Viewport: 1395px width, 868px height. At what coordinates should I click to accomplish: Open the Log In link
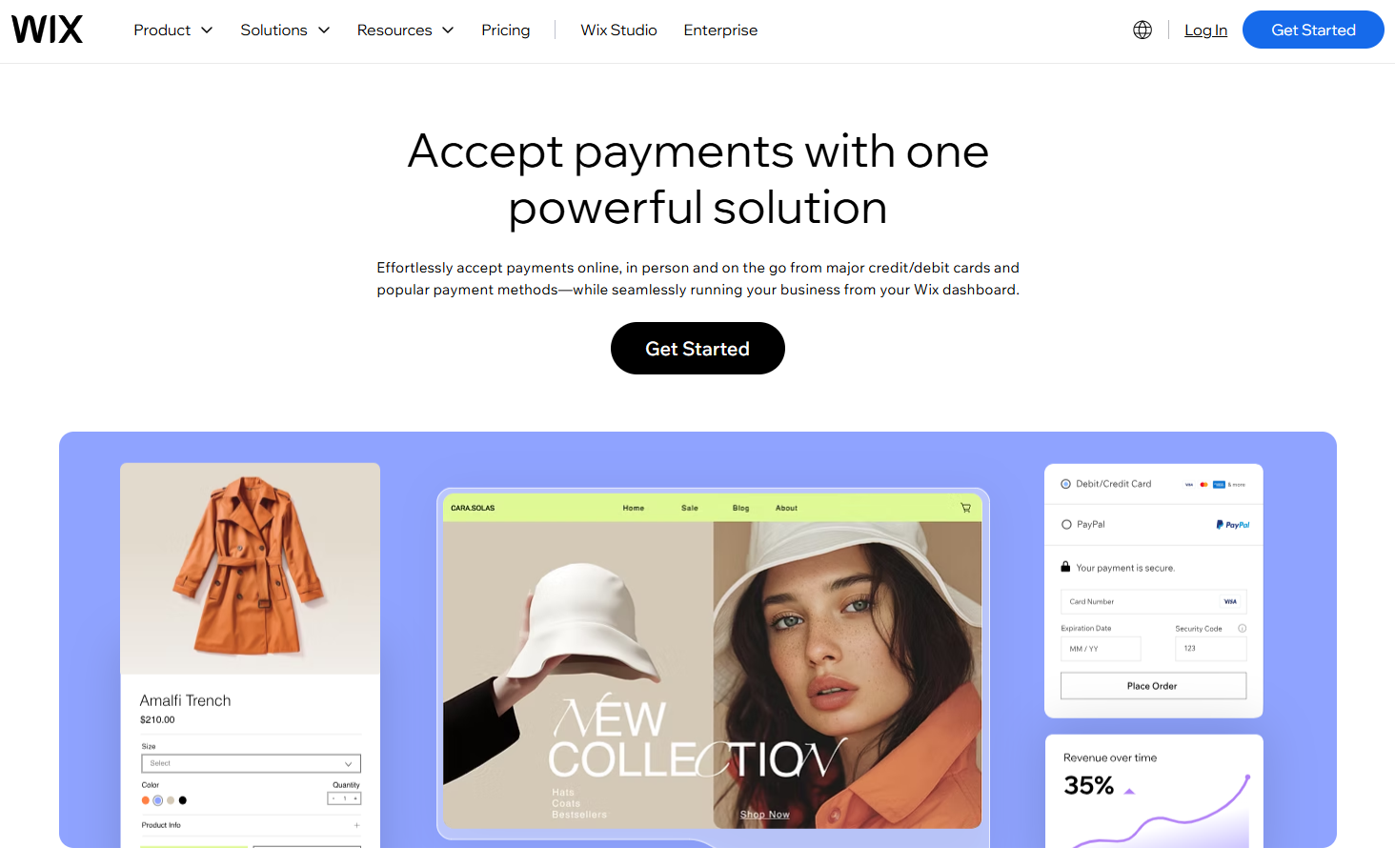pyautogui.click(x=1205, y=30)
